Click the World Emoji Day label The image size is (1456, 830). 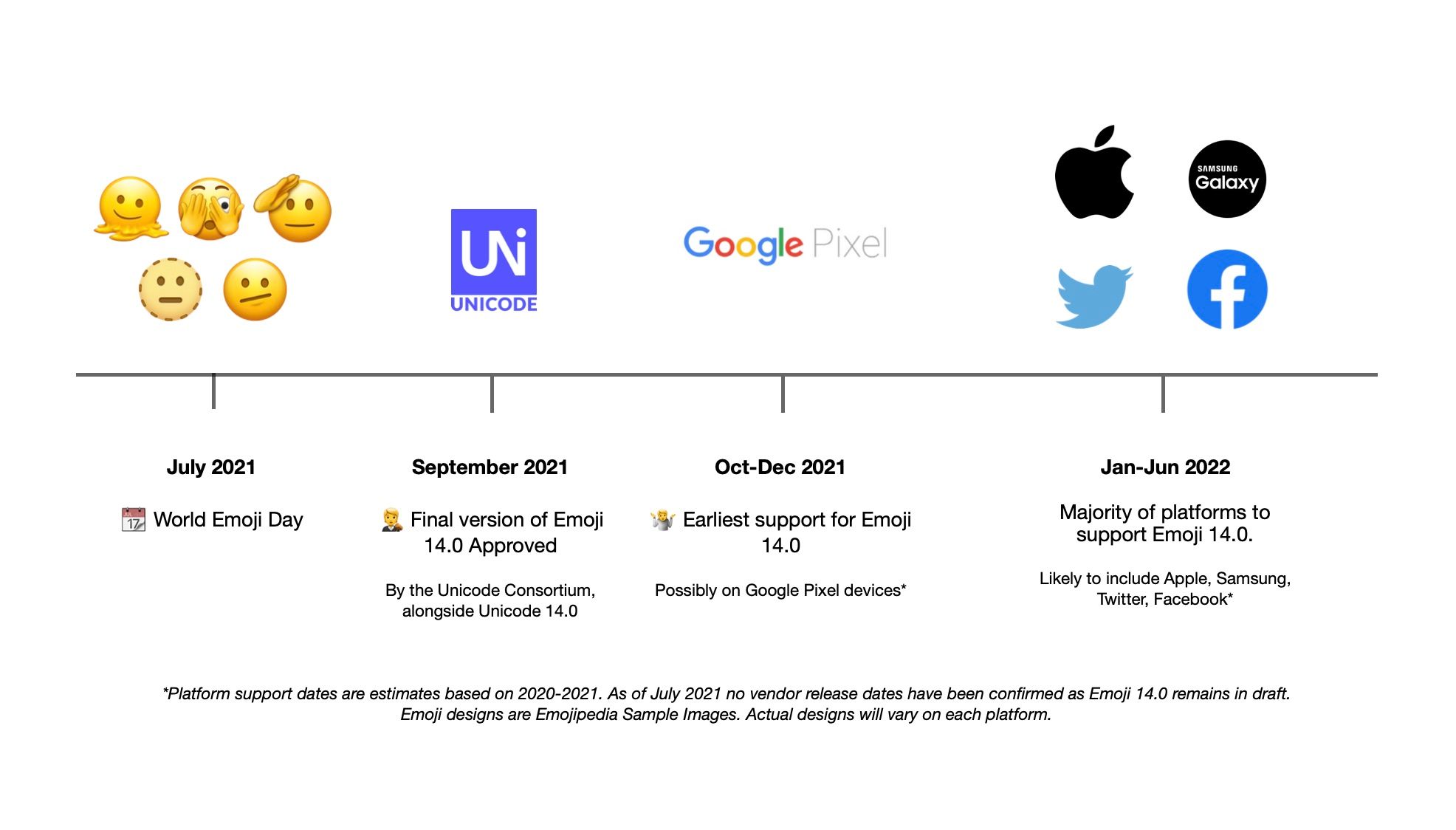[x=214, y=519]
